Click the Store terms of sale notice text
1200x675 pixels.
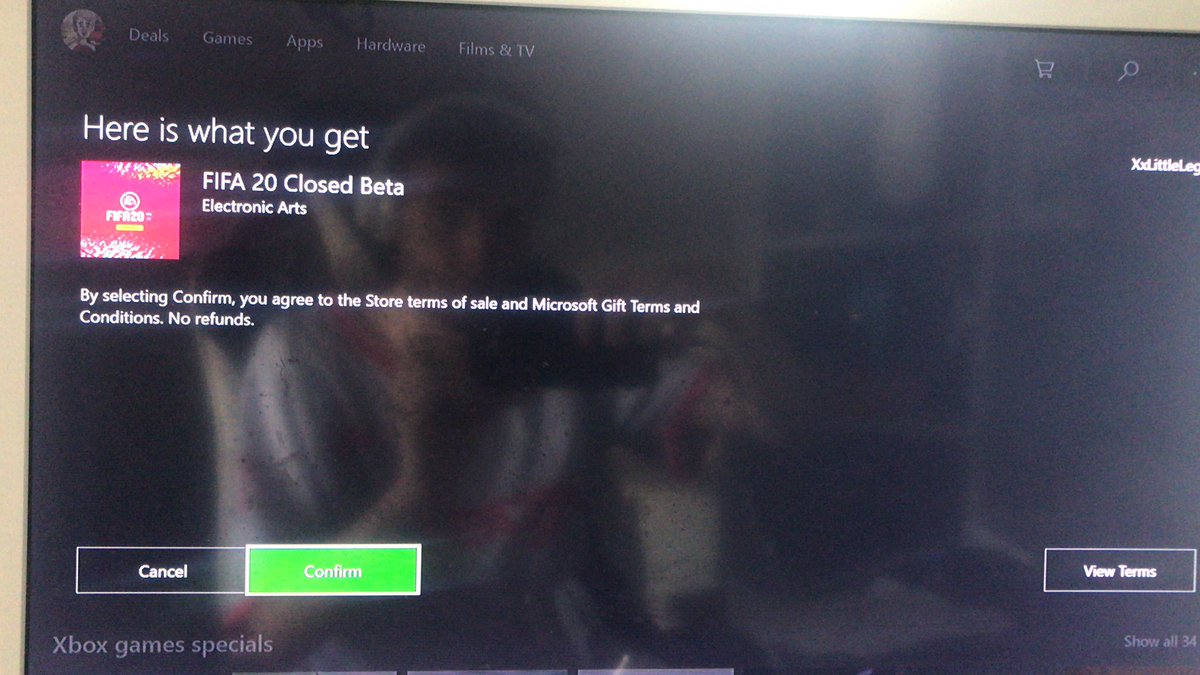(x=390, y=310)
